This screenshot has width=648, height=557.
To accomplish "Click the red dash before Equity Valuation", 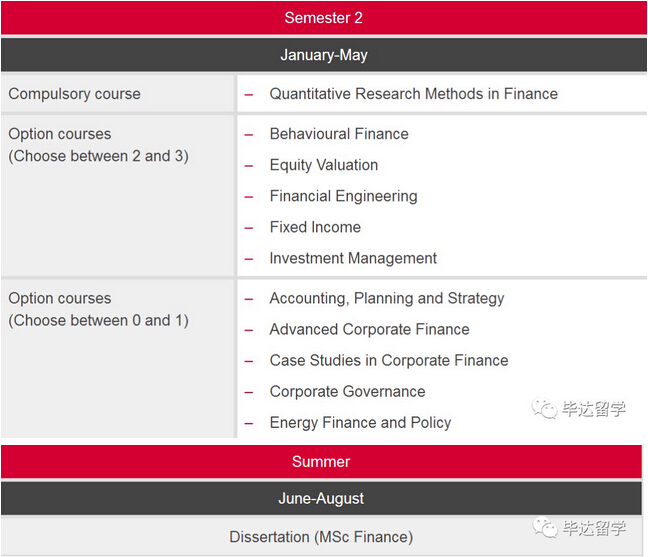I will click(248, 167).
